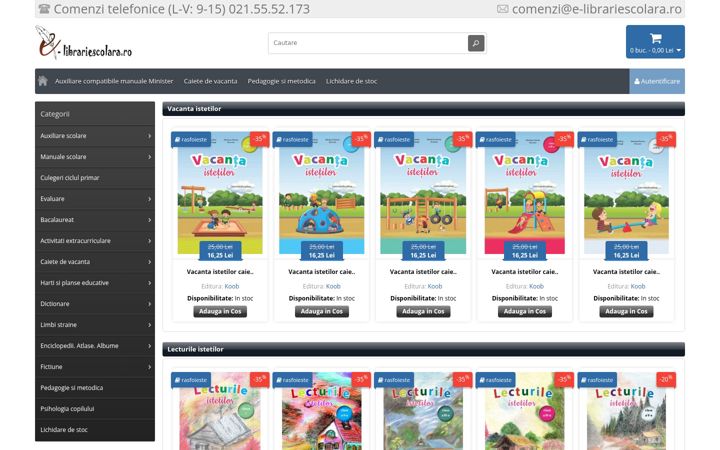Add sandbox Vacanta istetilor book to cart

(220, 311)
